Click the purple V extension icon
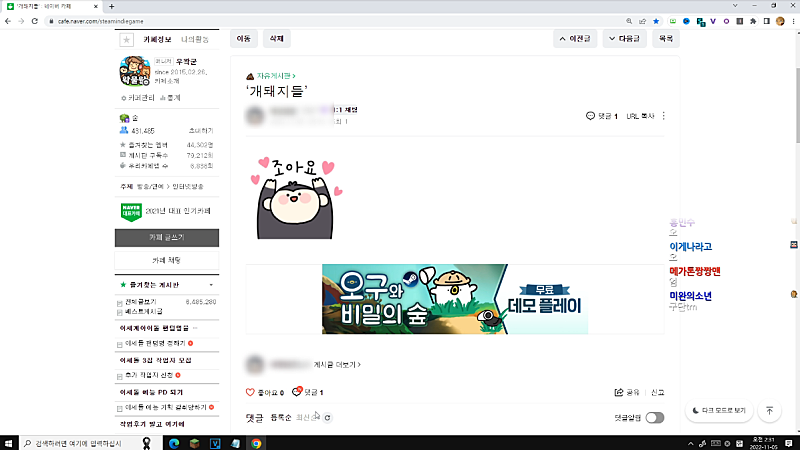The width and height of the screenshot is (800, 450). click(x=713, y=21)
